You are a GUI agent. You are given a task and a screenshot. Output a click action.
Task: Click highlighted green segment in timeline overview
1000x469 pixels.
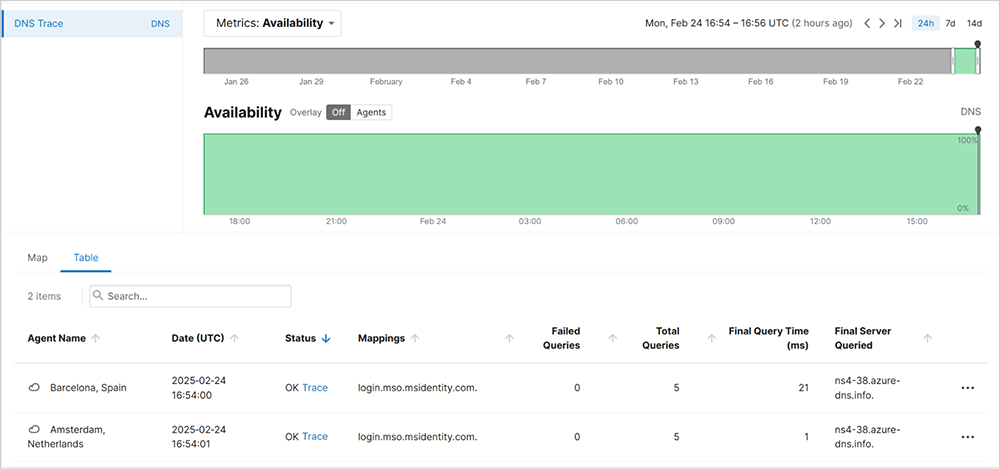(x=964, y=61)
